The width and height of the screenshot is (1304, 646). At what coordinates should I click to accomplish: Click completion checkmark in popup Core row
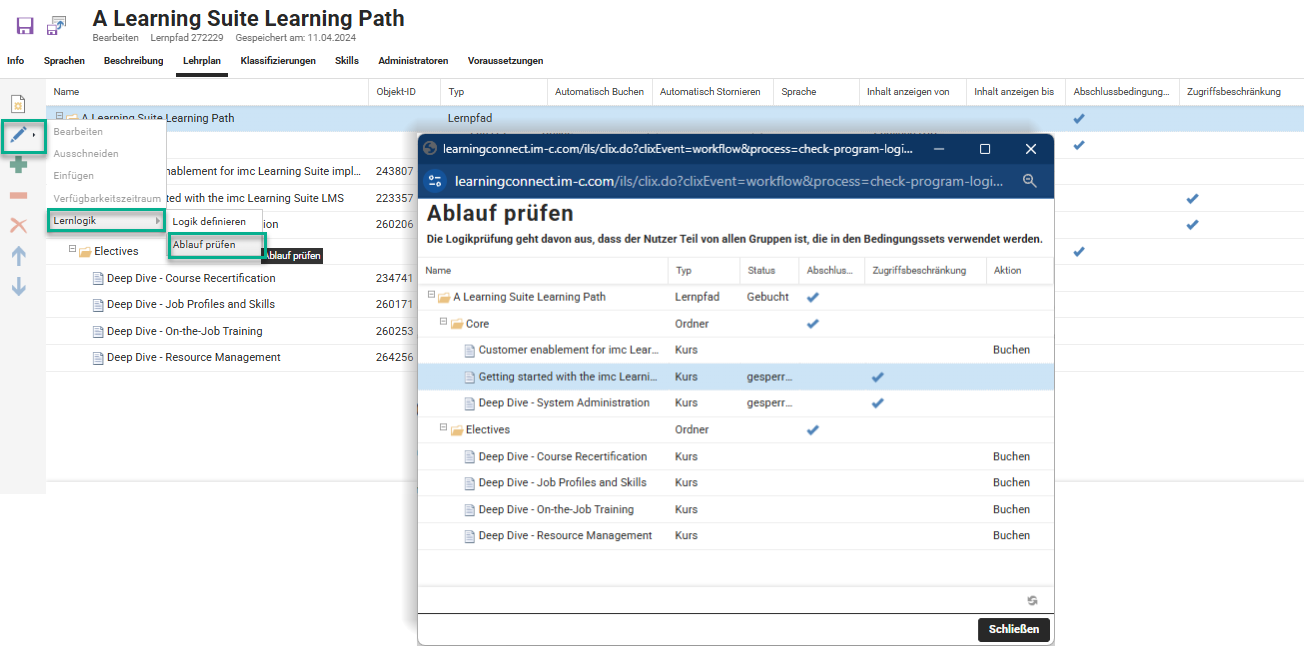click(812, 324)
